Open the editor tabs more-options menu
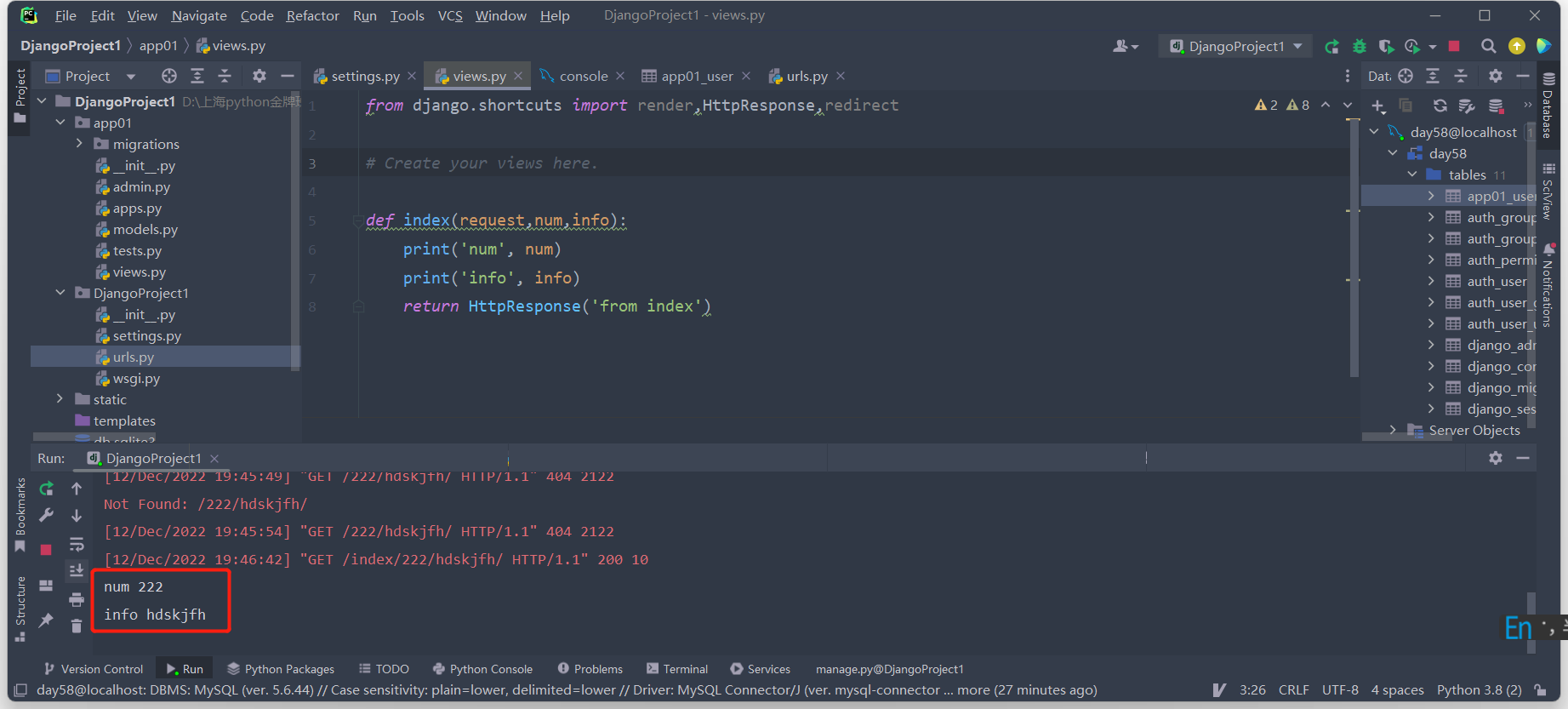 pyautogui.click(x=1347, y=76)
